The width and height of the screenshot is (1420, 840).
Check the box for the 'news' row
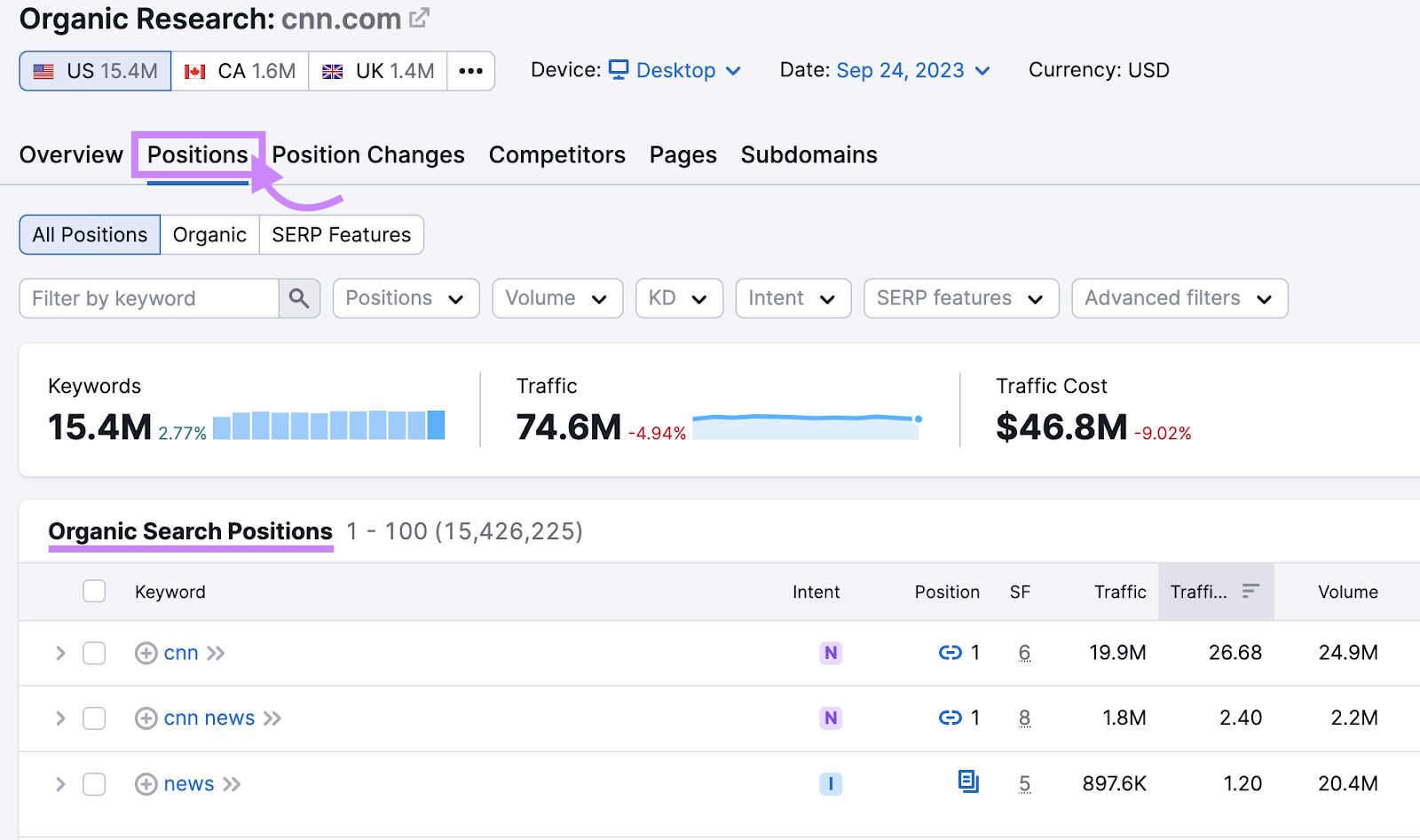[x=93, y=784]
